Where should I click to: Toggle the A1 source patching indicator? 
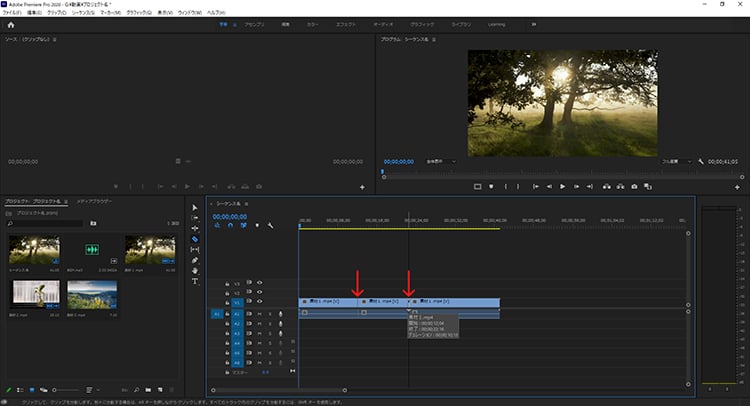point(217,314)
